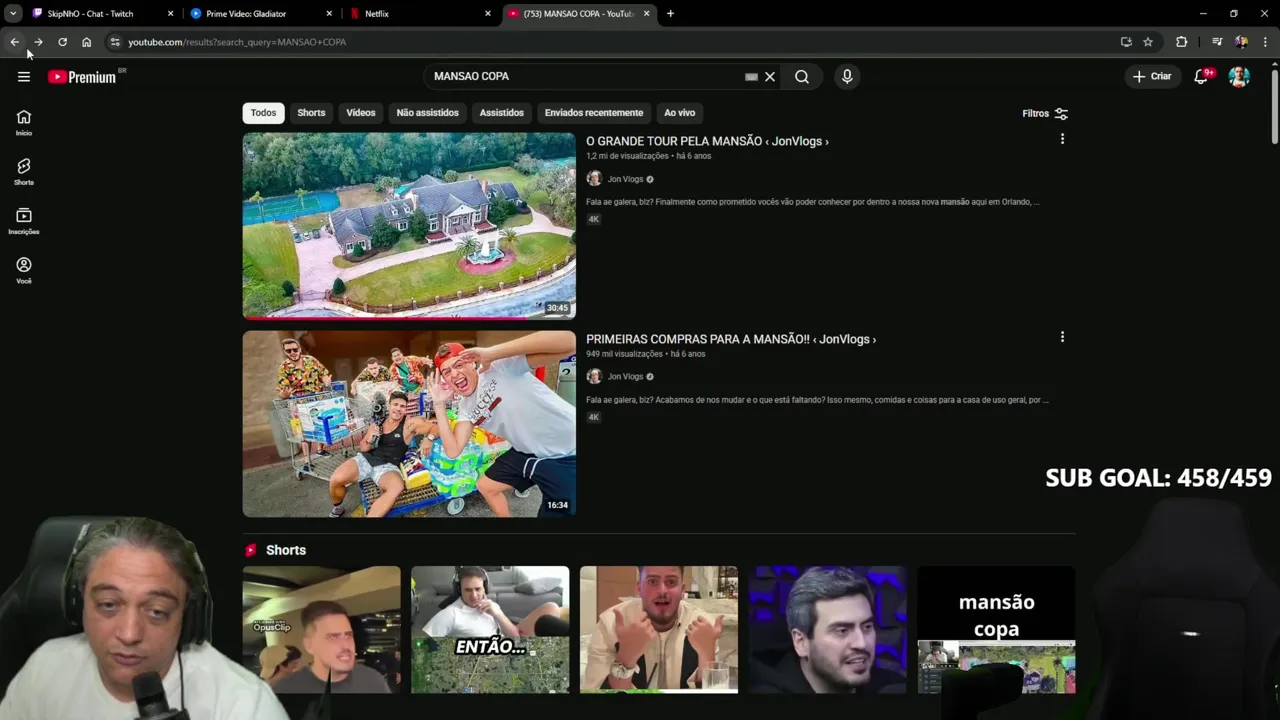Select the Assistidos filter chip
The width and height of the screenshot is (1280, 720).
(501, 113)
